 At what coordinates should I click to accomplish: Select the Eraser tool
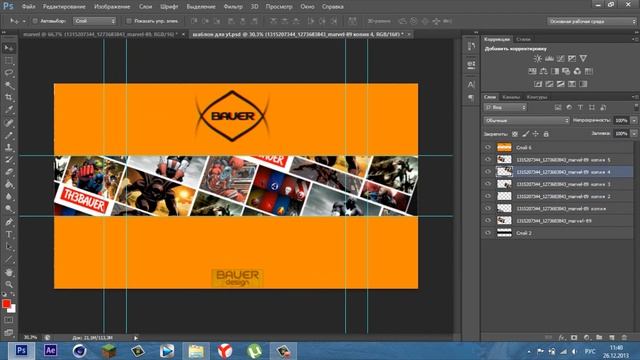(9, 172)
